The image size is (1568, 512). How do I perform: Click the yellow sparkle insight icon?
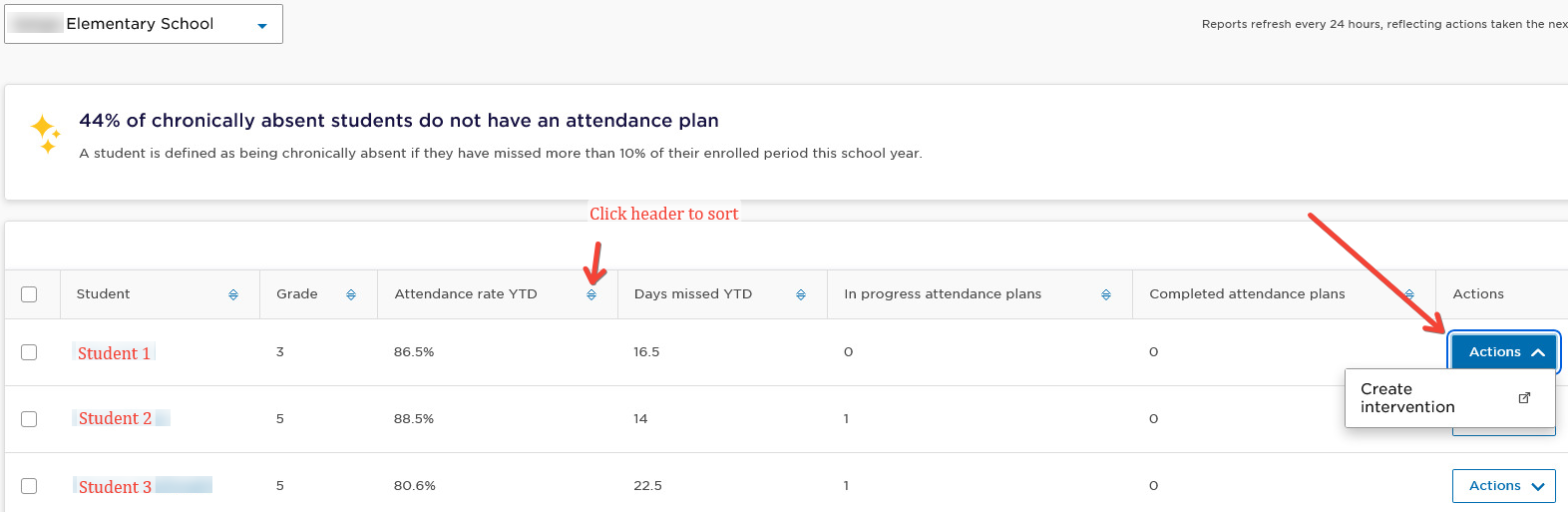coord(46,134)
